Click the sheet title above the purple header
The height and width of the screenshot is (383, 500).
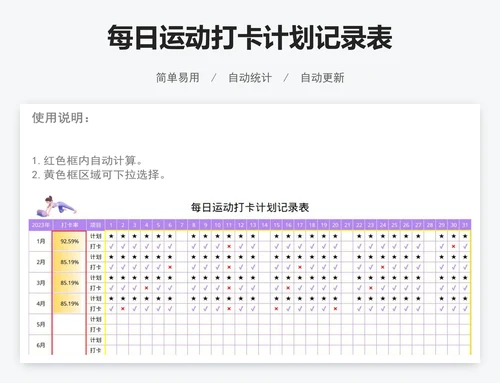(250, 207)
